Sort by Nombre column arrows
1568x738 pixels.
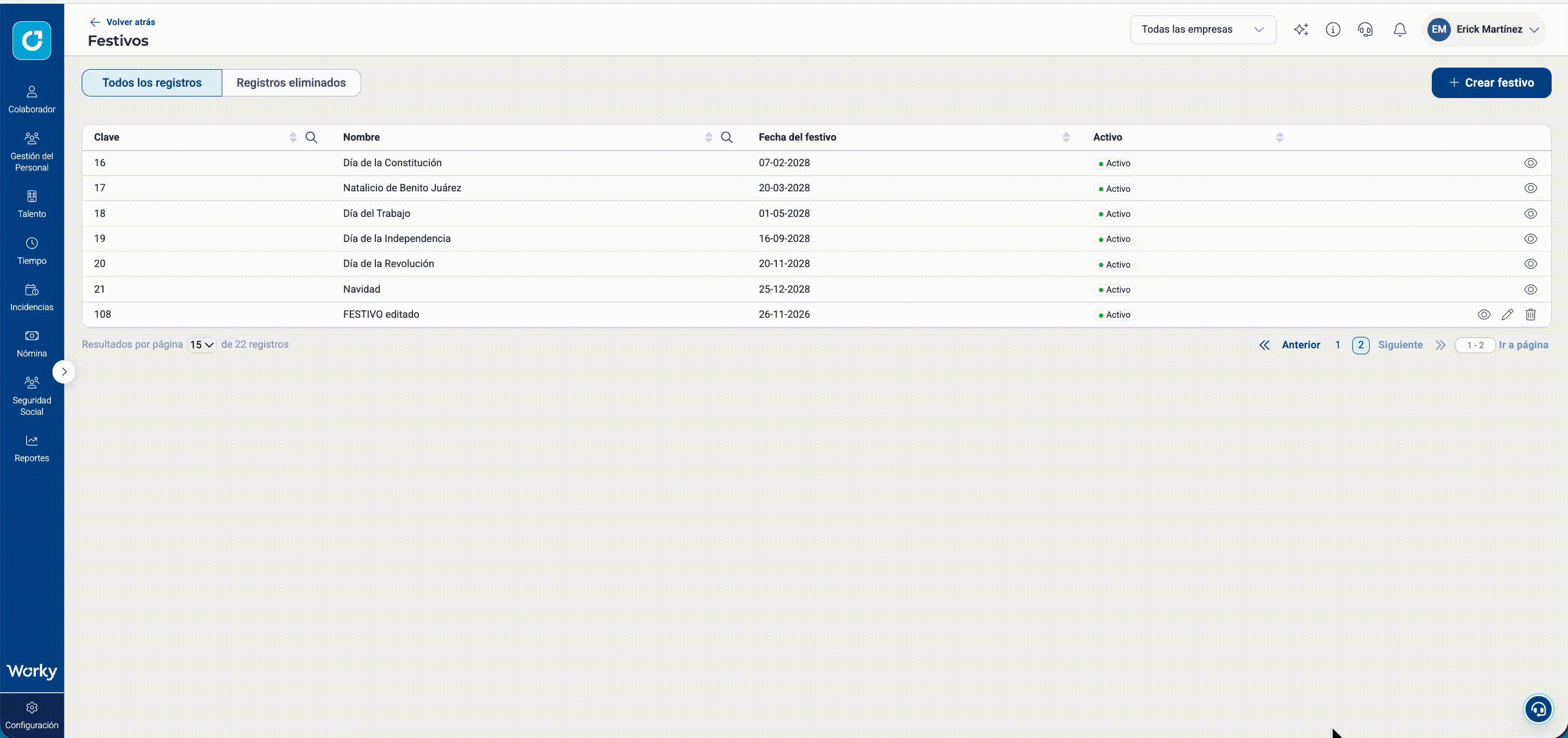[x=708, y=137]
